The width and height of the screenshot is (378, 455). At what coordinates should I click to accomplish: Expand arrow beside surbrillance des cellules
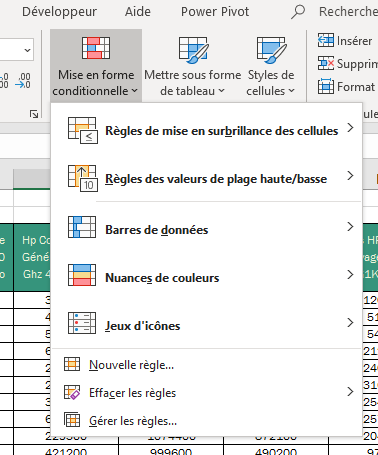click(x=350, y=128)
